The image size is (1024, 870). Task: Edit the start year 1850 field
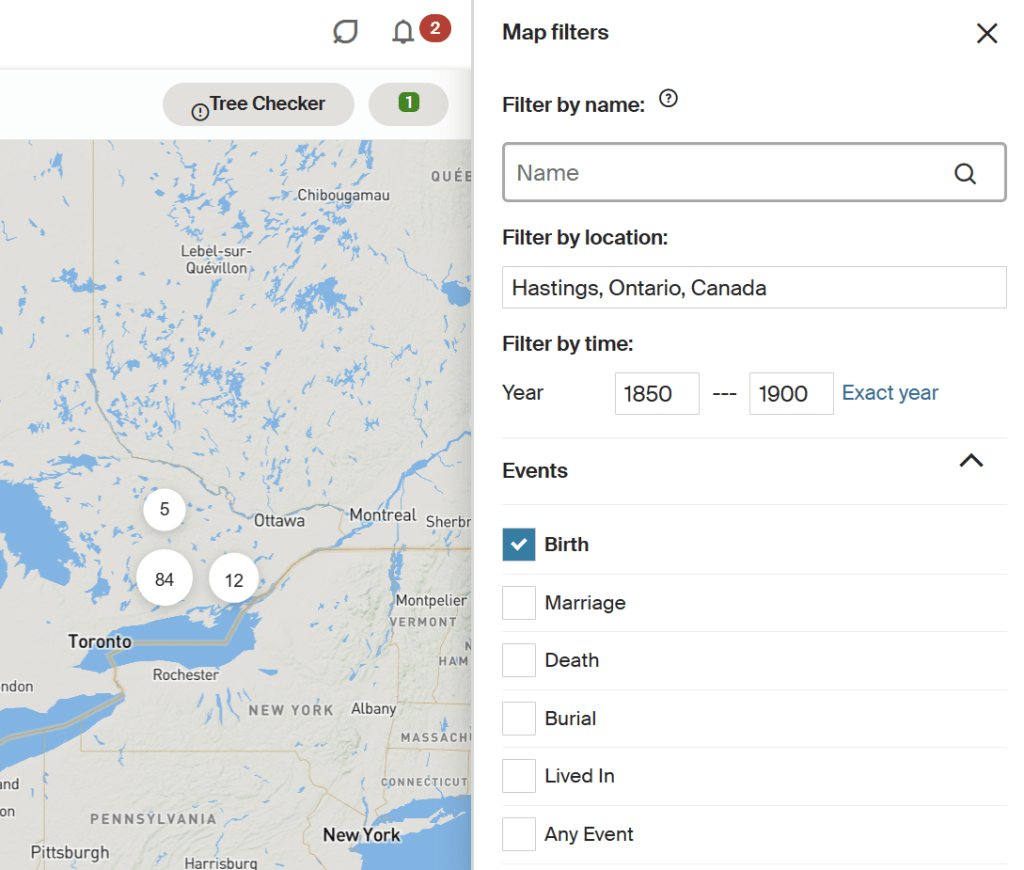[x=656, y=393]
